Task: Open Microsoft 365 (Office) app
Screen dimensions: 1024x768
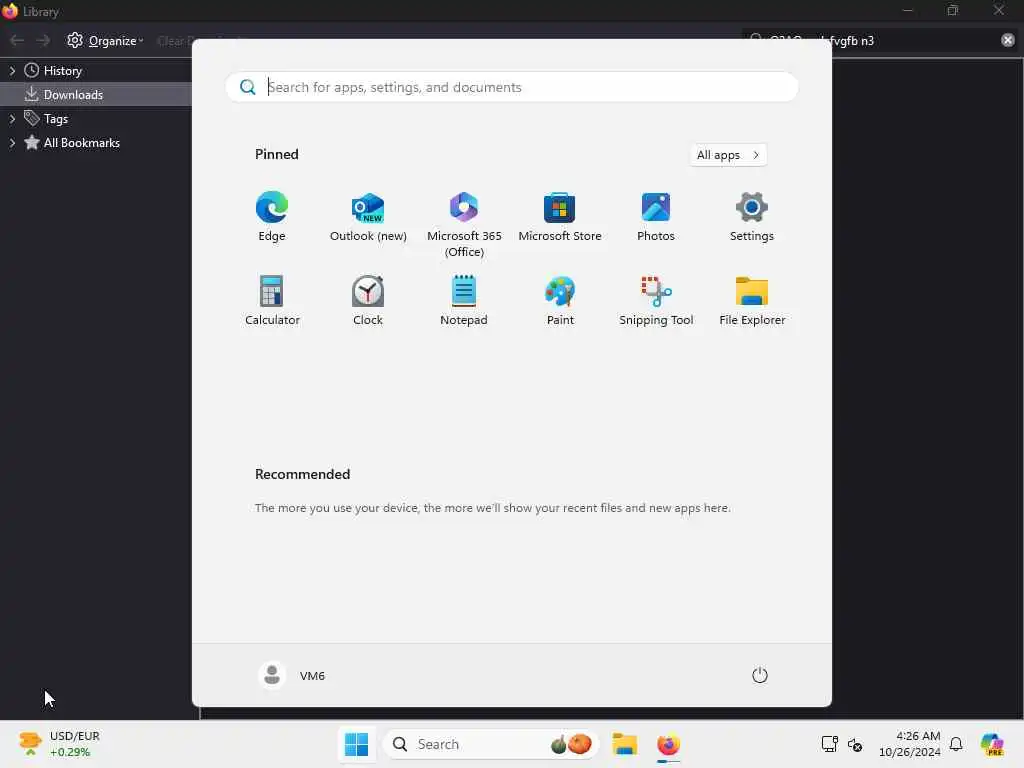Action: [x=464, y=225]
